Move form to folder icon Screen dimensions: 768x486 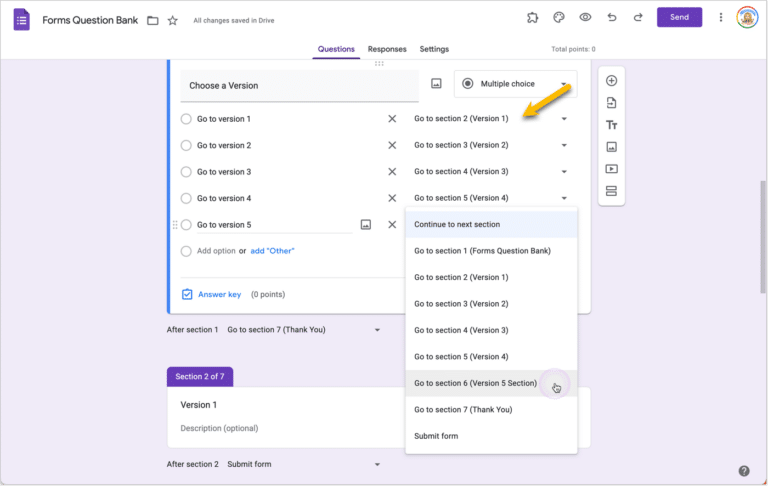(153, 21)
